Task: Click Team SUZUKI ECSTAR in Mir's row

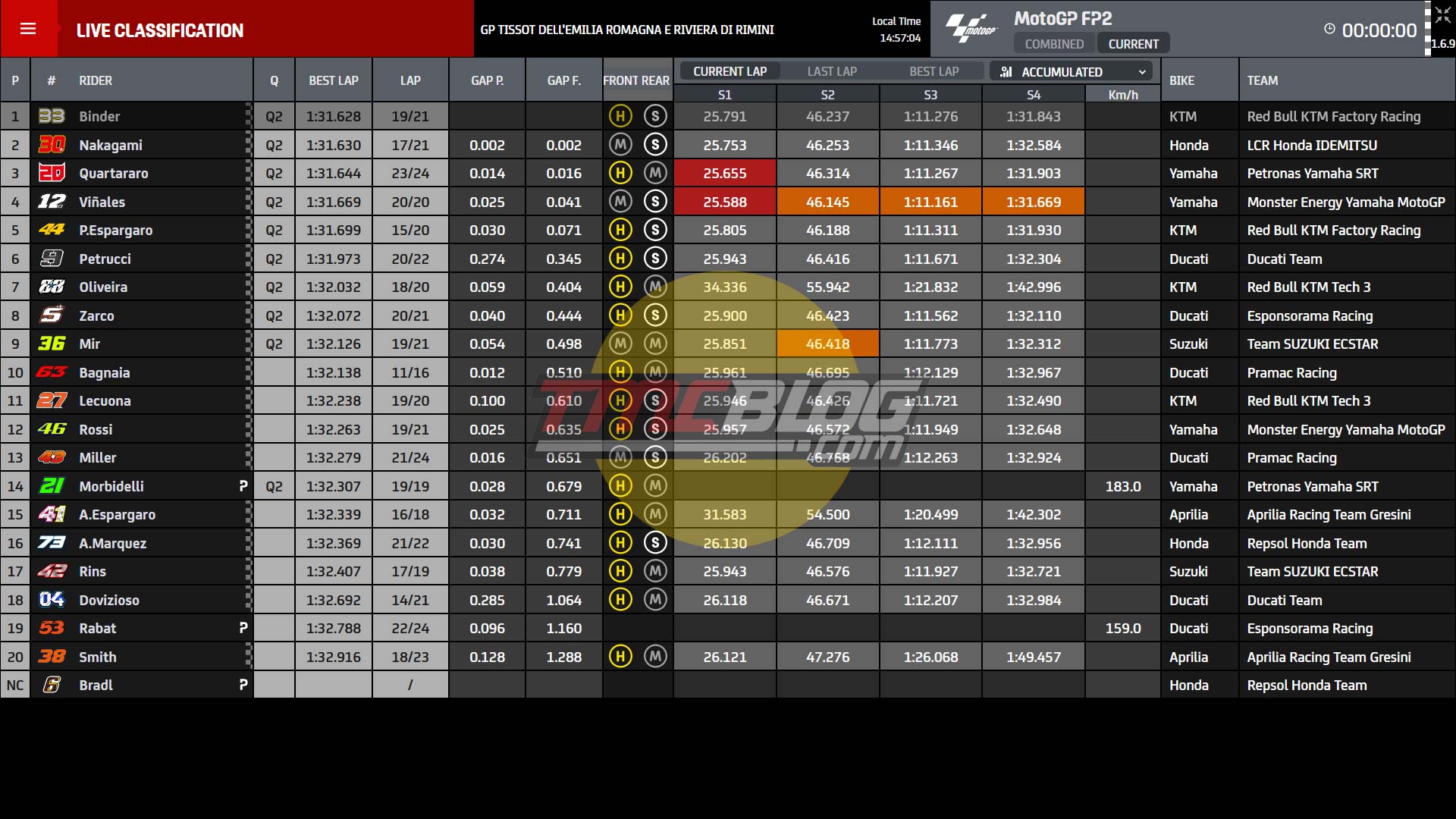Action: pos(1313,344)
